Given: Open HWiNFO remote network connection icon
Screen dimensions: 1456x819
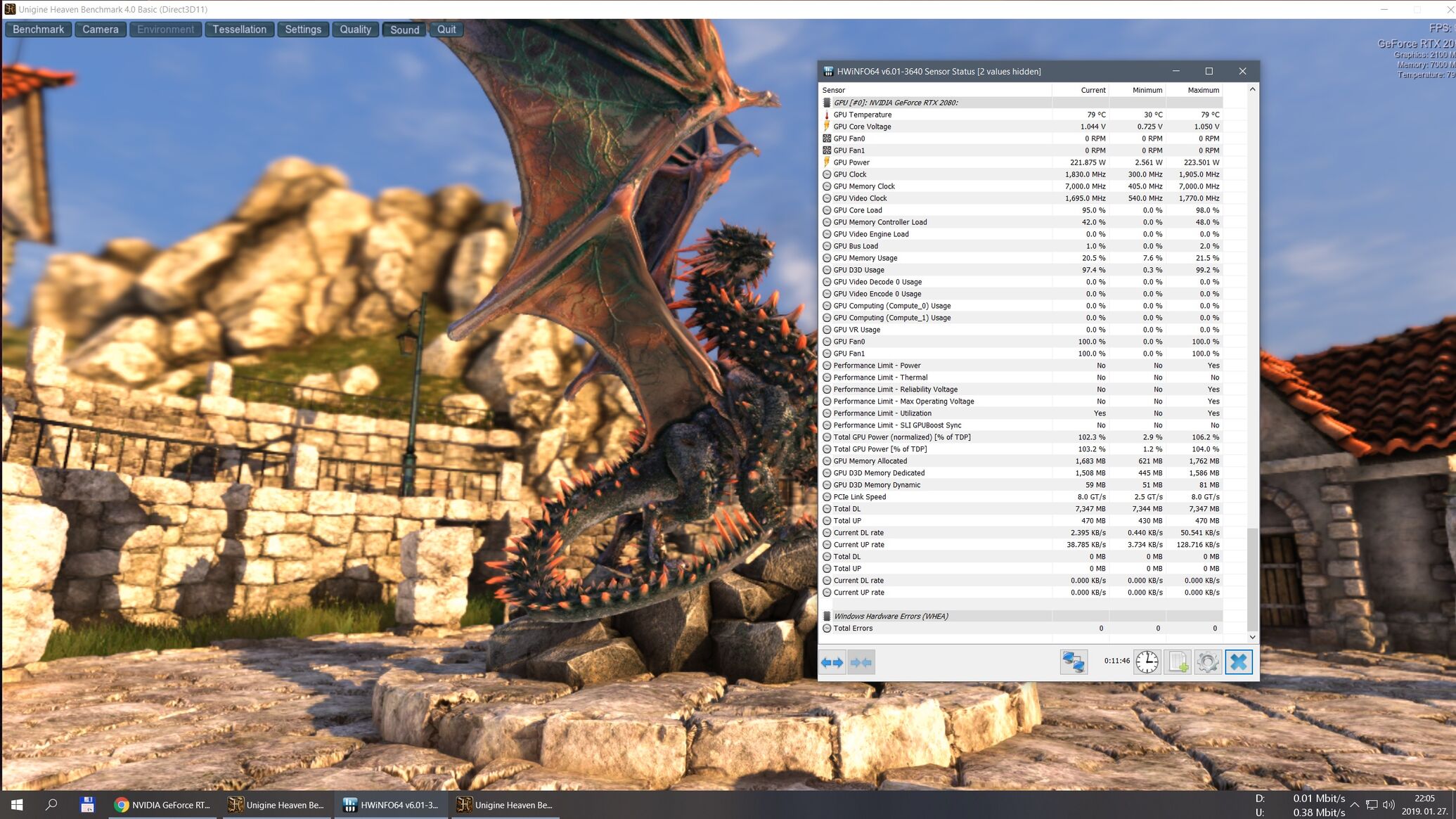Looking at the screenshot, I should coord(1074,662).
